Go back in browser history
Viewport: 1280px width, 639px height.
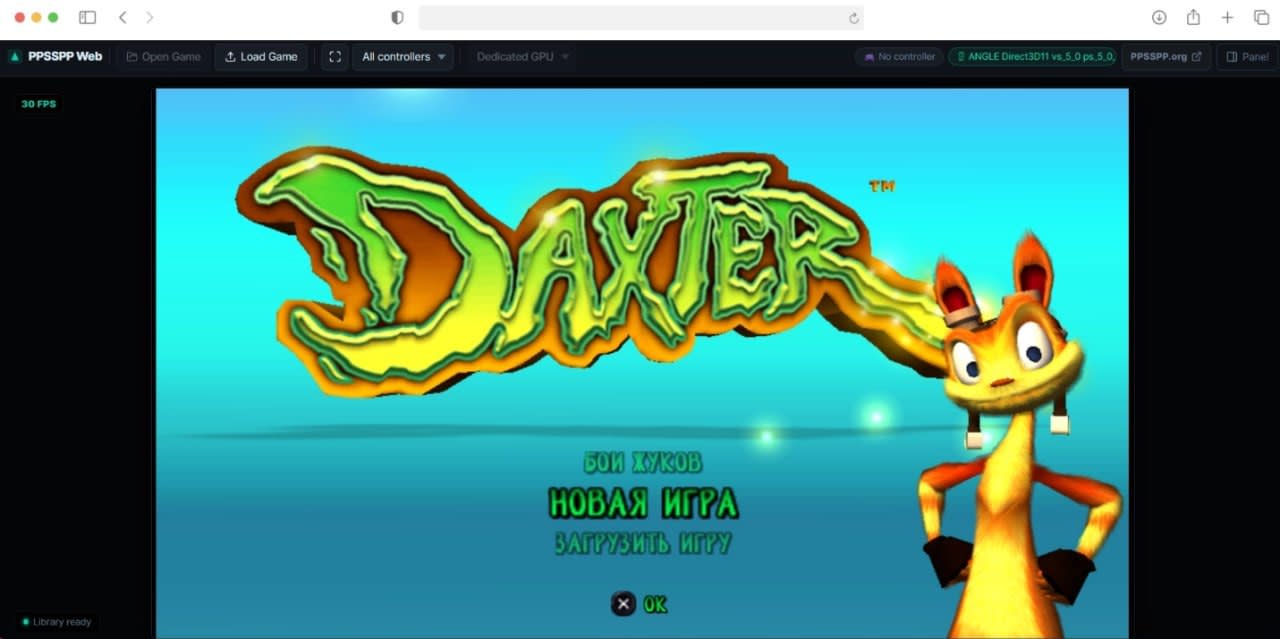[122, 17]
